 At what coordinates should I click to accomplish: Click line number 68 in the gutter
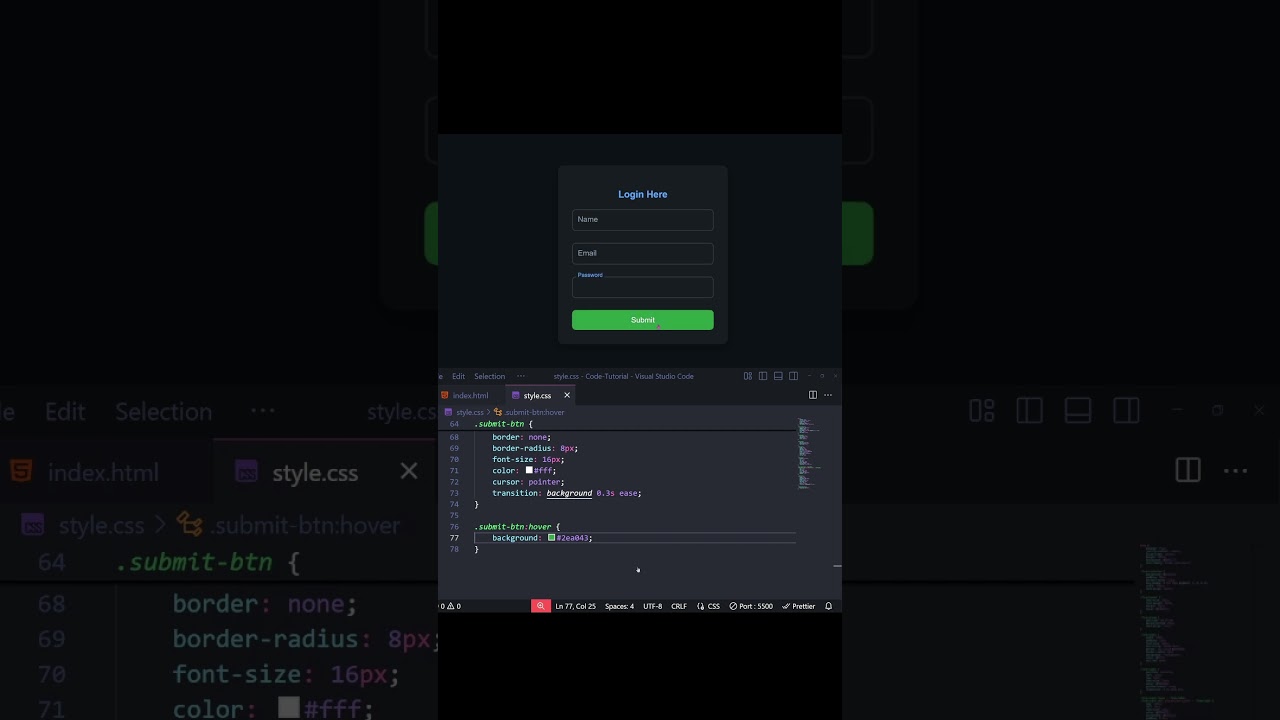pos(454,437)
